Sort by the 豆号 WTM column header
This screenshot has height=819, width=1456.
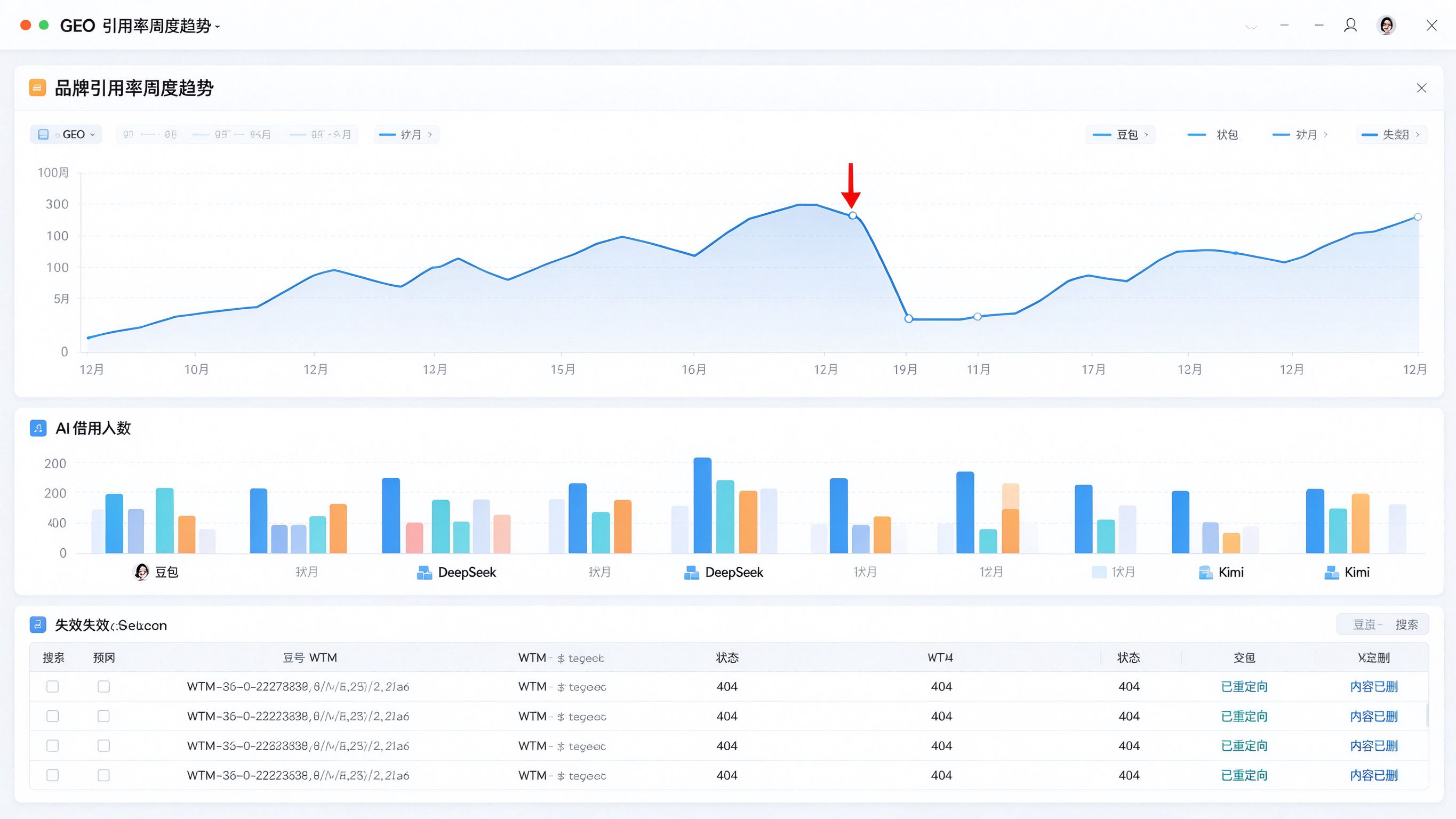pyautogui.click(x=310, y=657)
